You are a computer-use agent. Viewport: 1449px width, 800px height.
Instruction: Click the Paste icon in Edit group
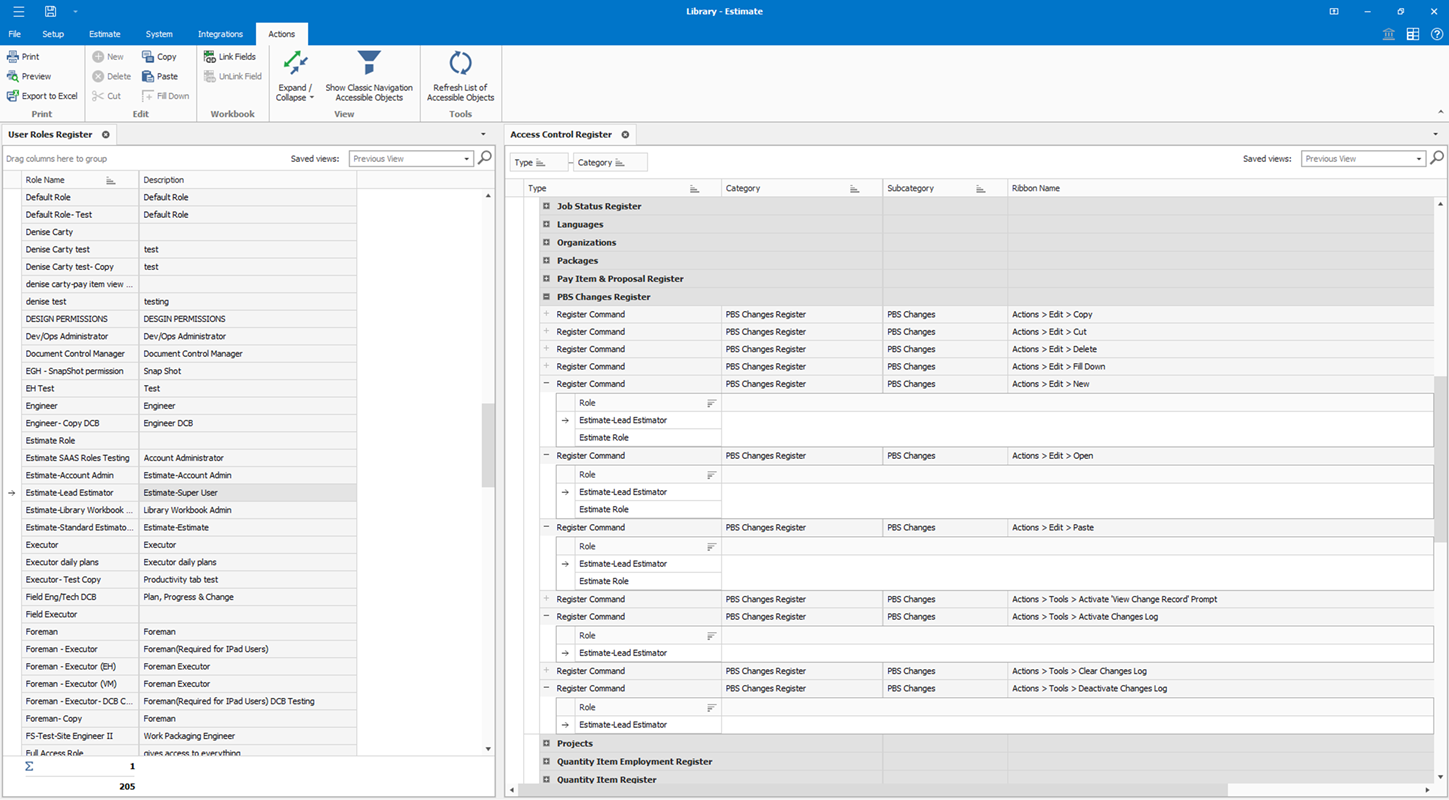tap(148, 76)
